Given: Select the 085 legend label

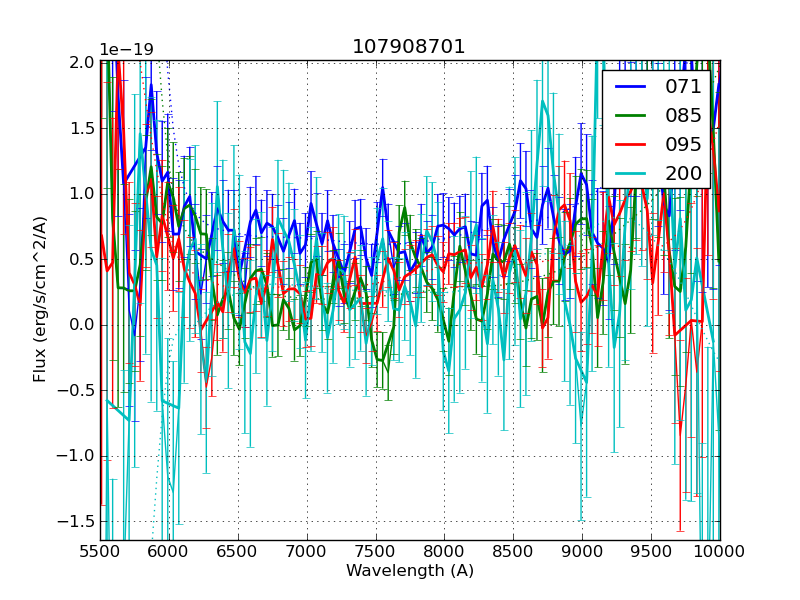Looking at the screenshot, I should coord(683,115).
